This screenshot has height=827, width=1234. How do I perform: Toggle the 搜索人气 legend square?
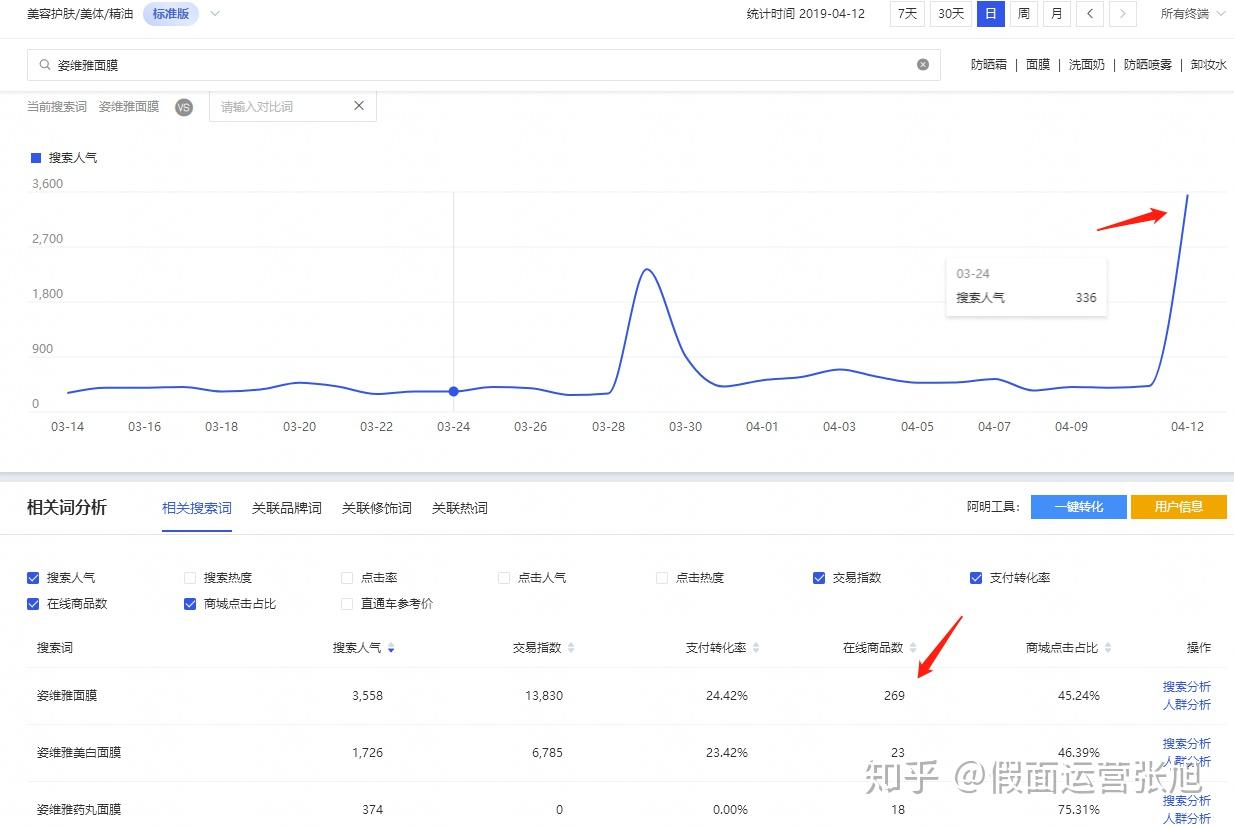pyautogui.click(x=36, y=158)
